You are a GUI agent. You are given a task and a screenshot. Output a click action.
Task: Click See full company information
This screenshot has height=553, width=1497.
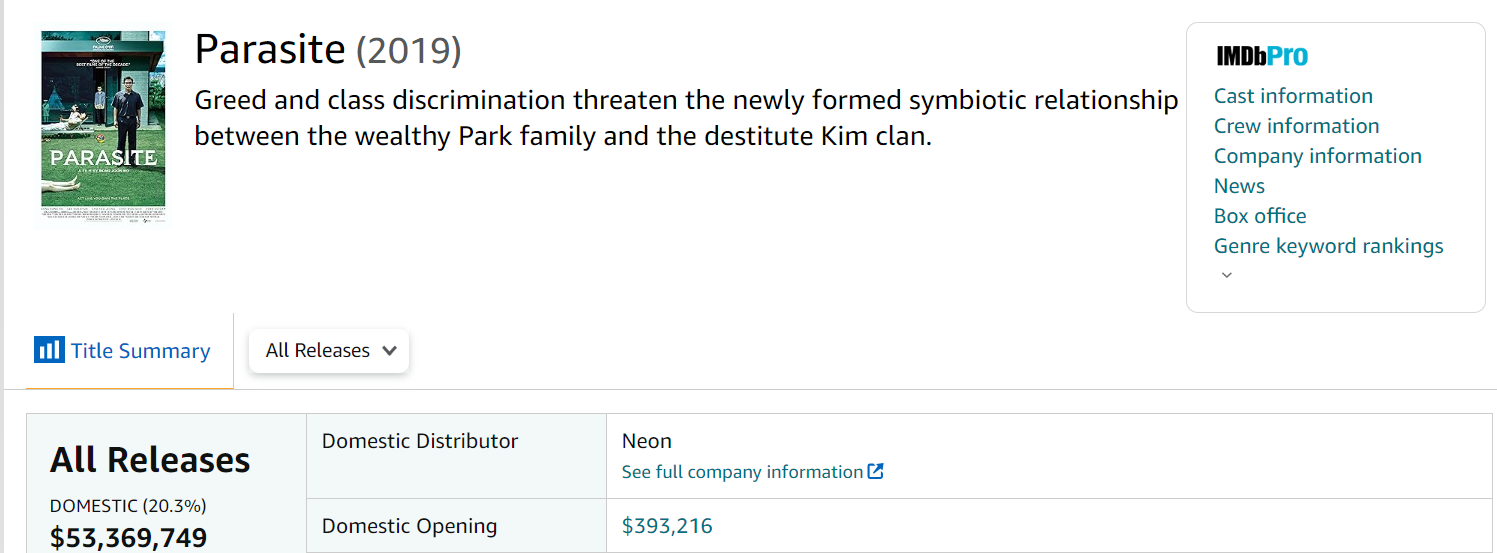click(742, 471)
